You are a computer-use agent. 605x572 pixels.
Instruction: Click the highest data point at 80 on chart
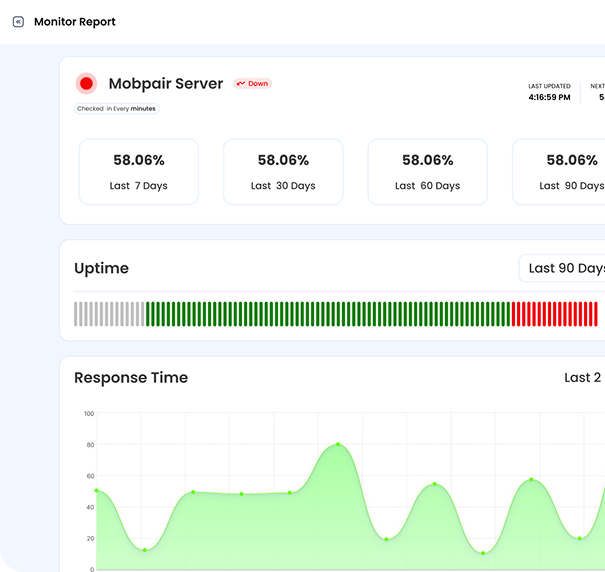coord(338,444)
